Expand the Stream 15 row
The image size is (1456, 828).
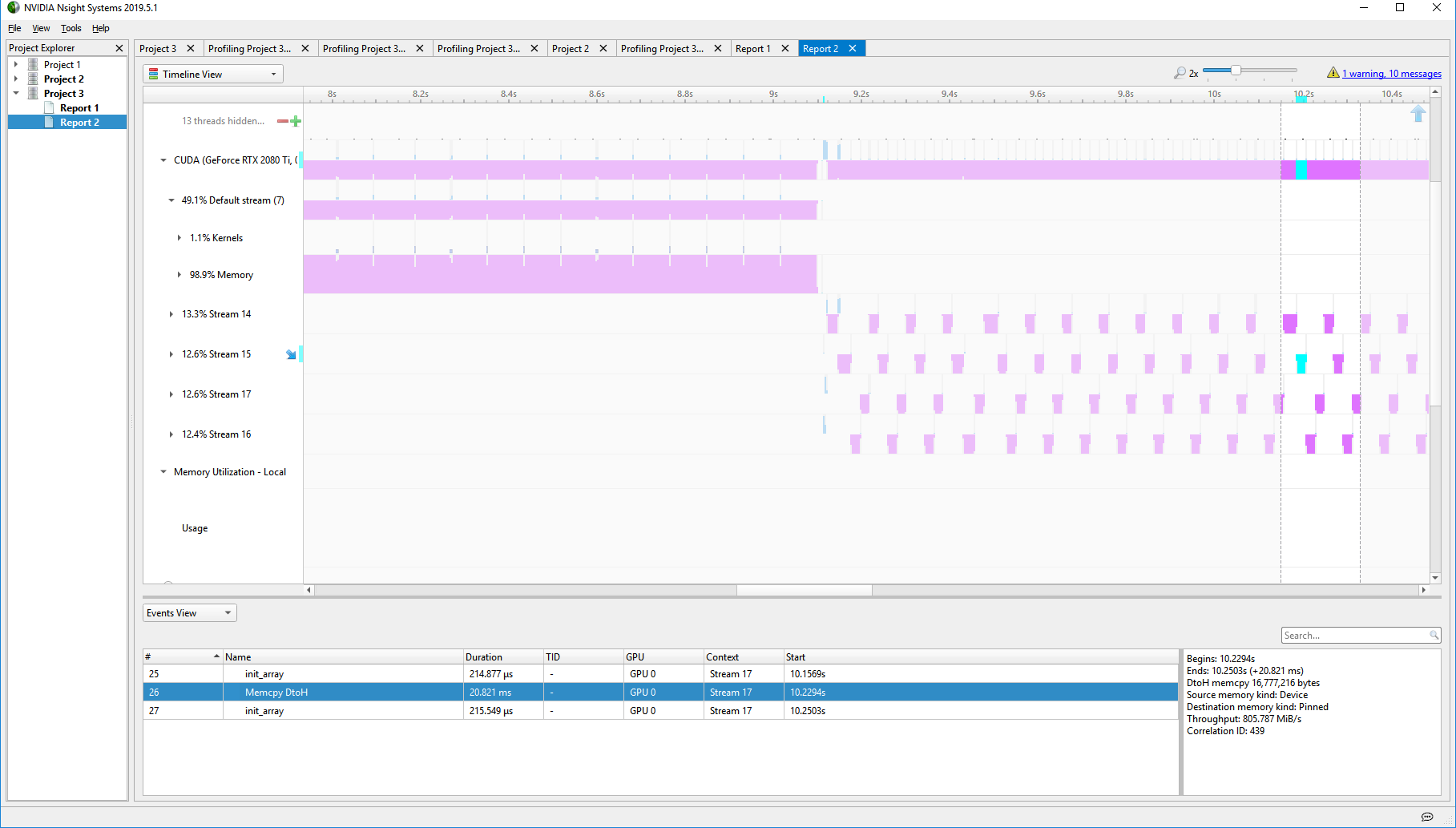click(171, 354)
